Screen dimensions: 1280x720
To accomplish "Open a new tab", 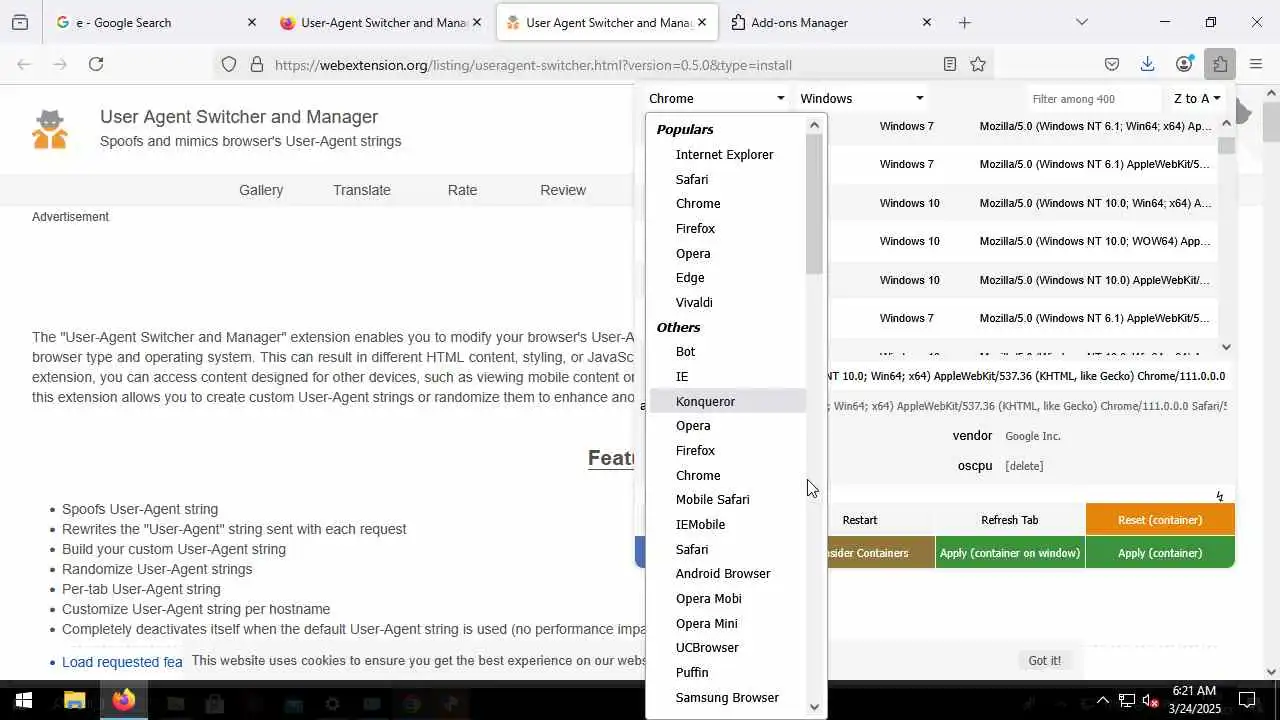I will tap(964, 22).
